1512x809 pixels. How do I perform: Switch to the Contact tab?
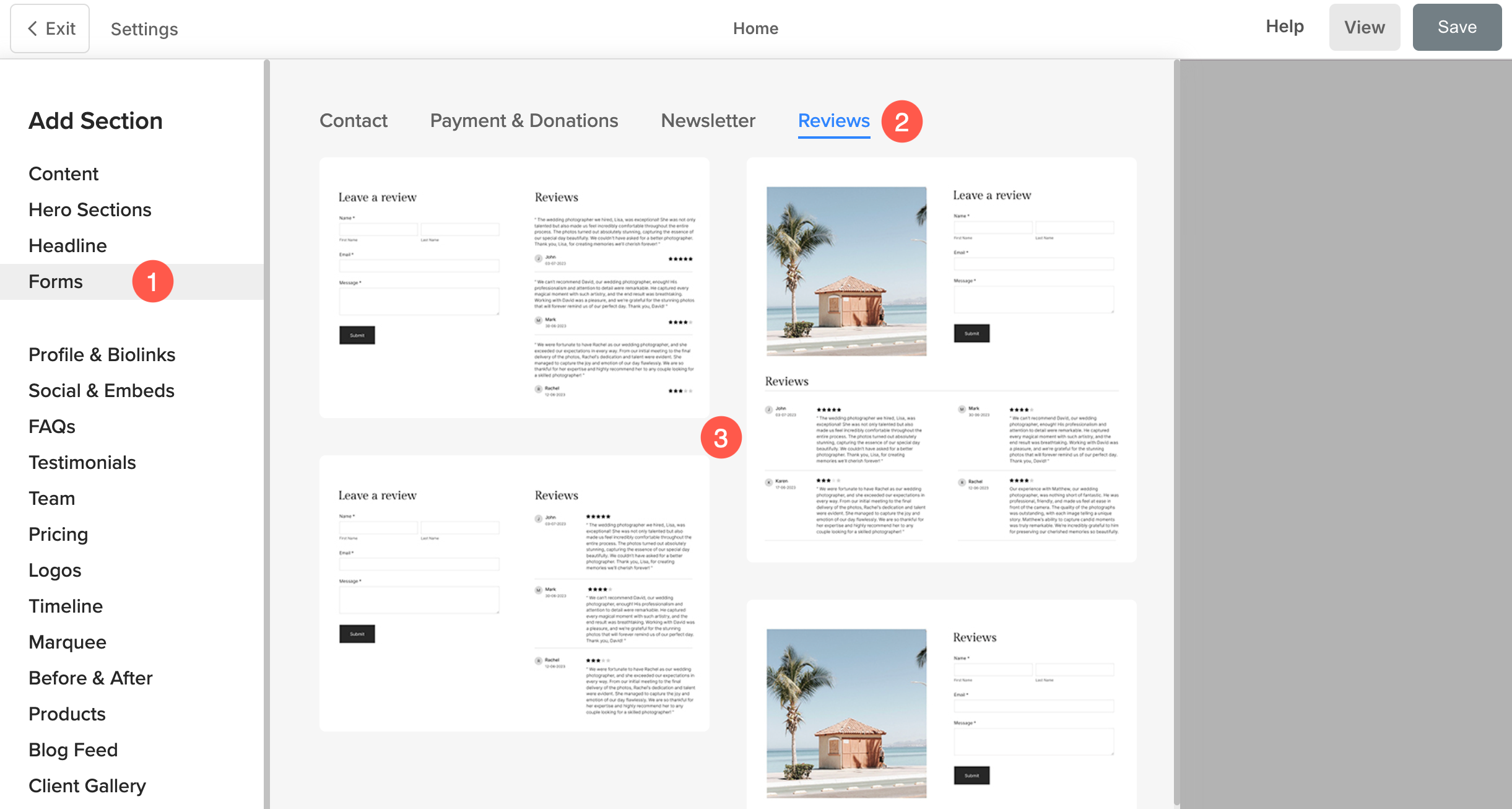click(x=353, y=121)
